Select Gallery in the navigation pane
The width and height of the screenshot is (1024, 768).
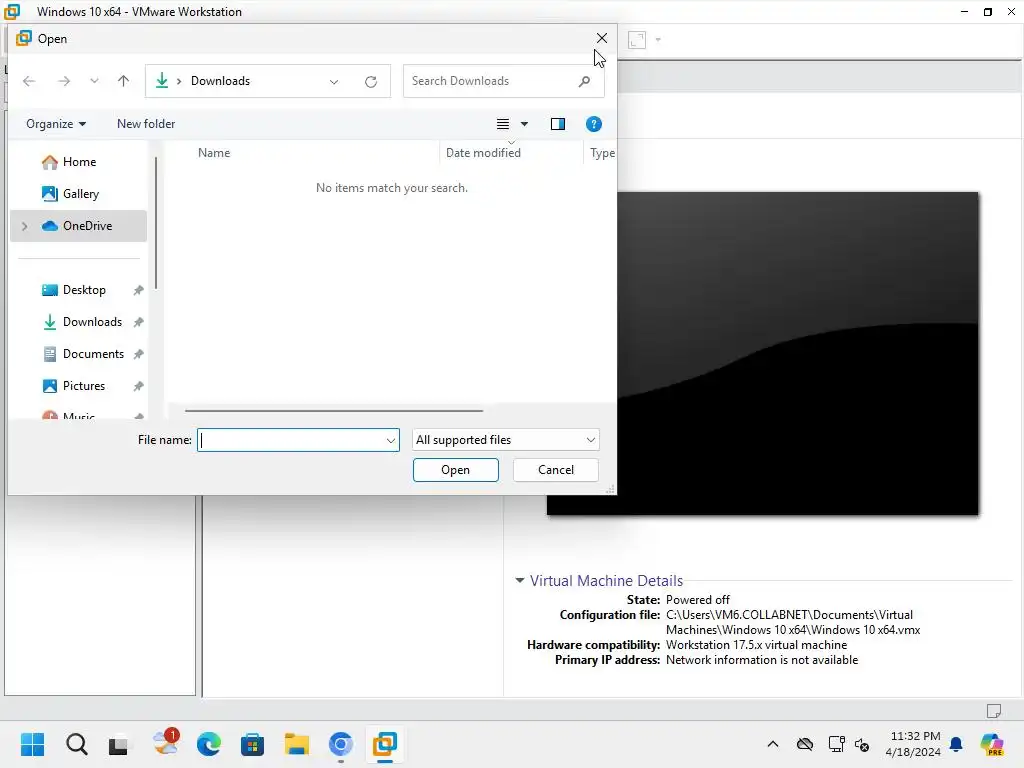pyautogui.click(x=78, y=194)
